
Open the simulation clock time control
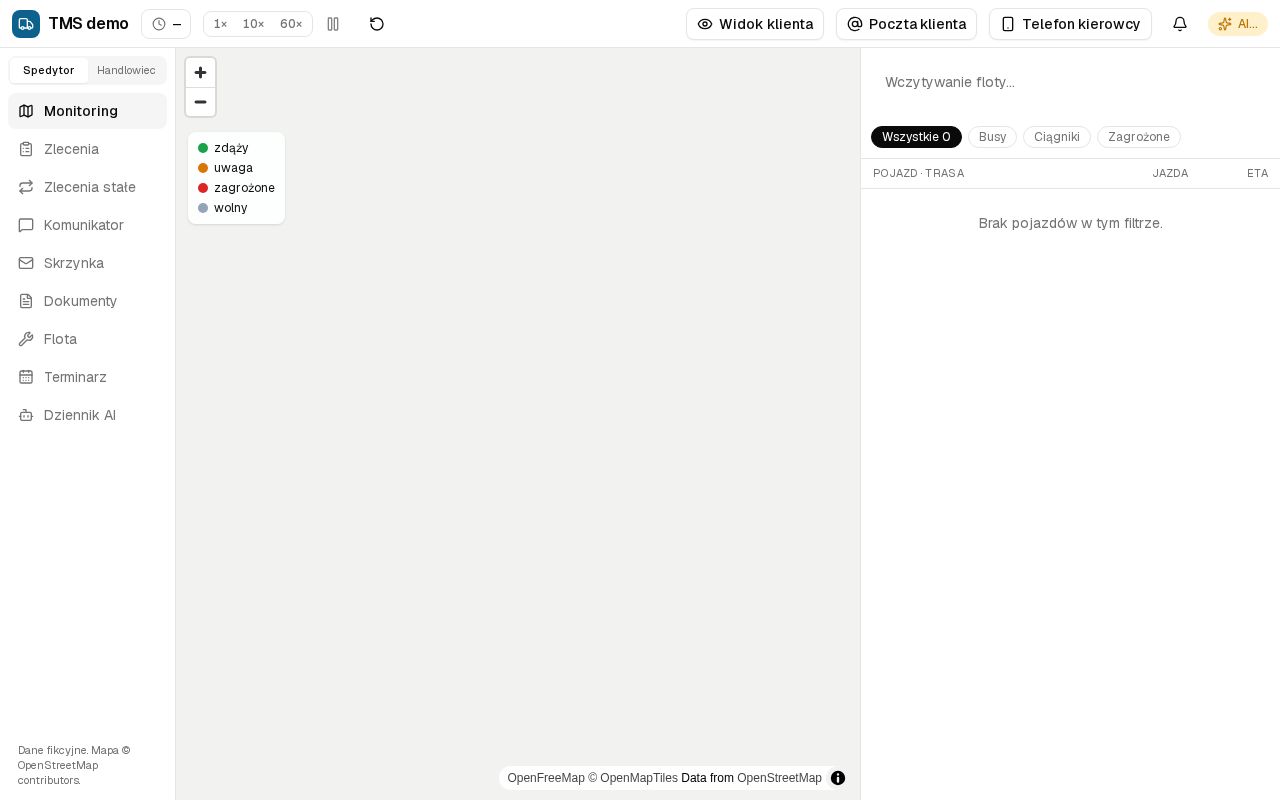(166, 24)
